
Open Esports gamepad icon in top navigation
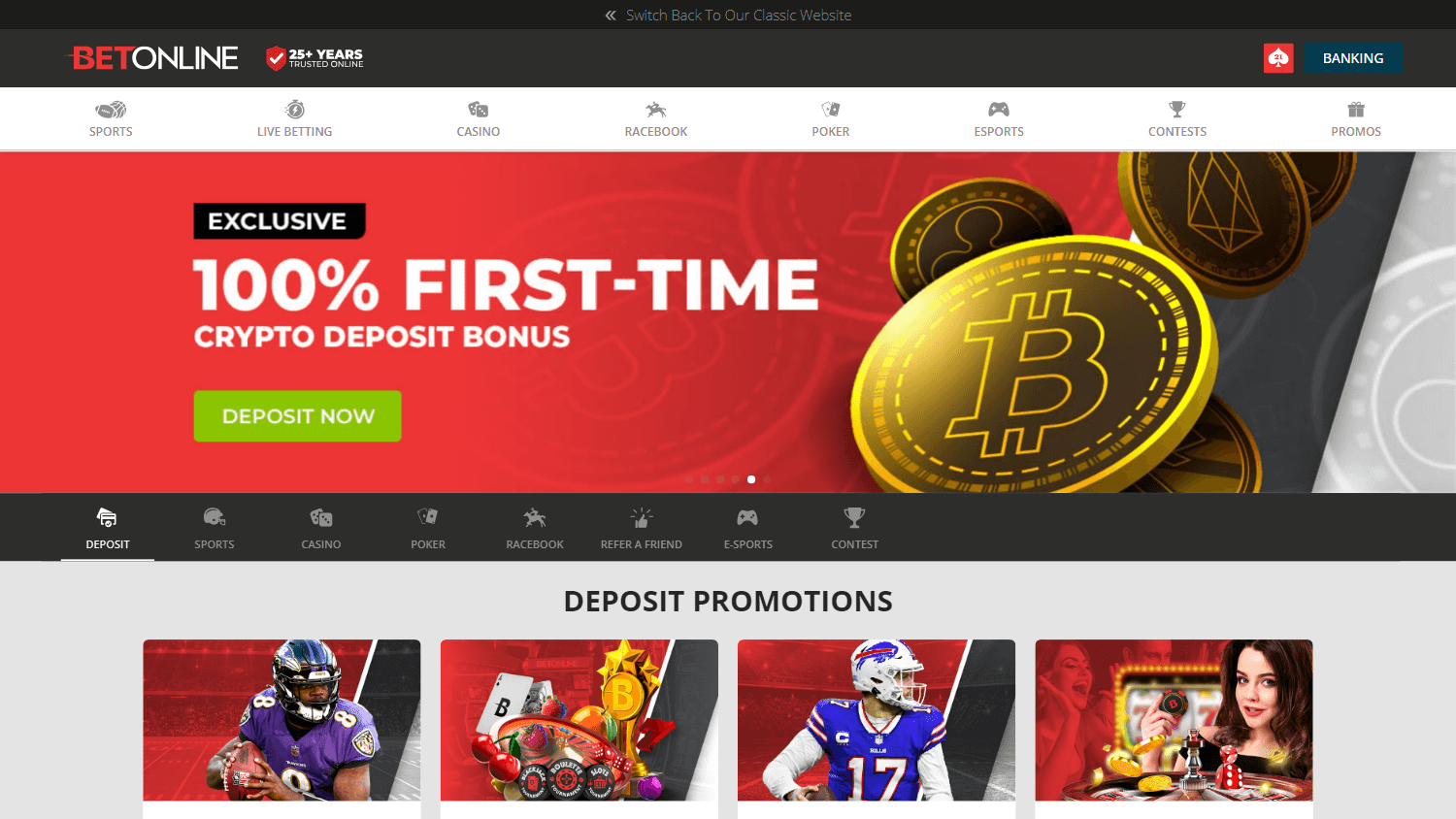[x=999, y=110]
